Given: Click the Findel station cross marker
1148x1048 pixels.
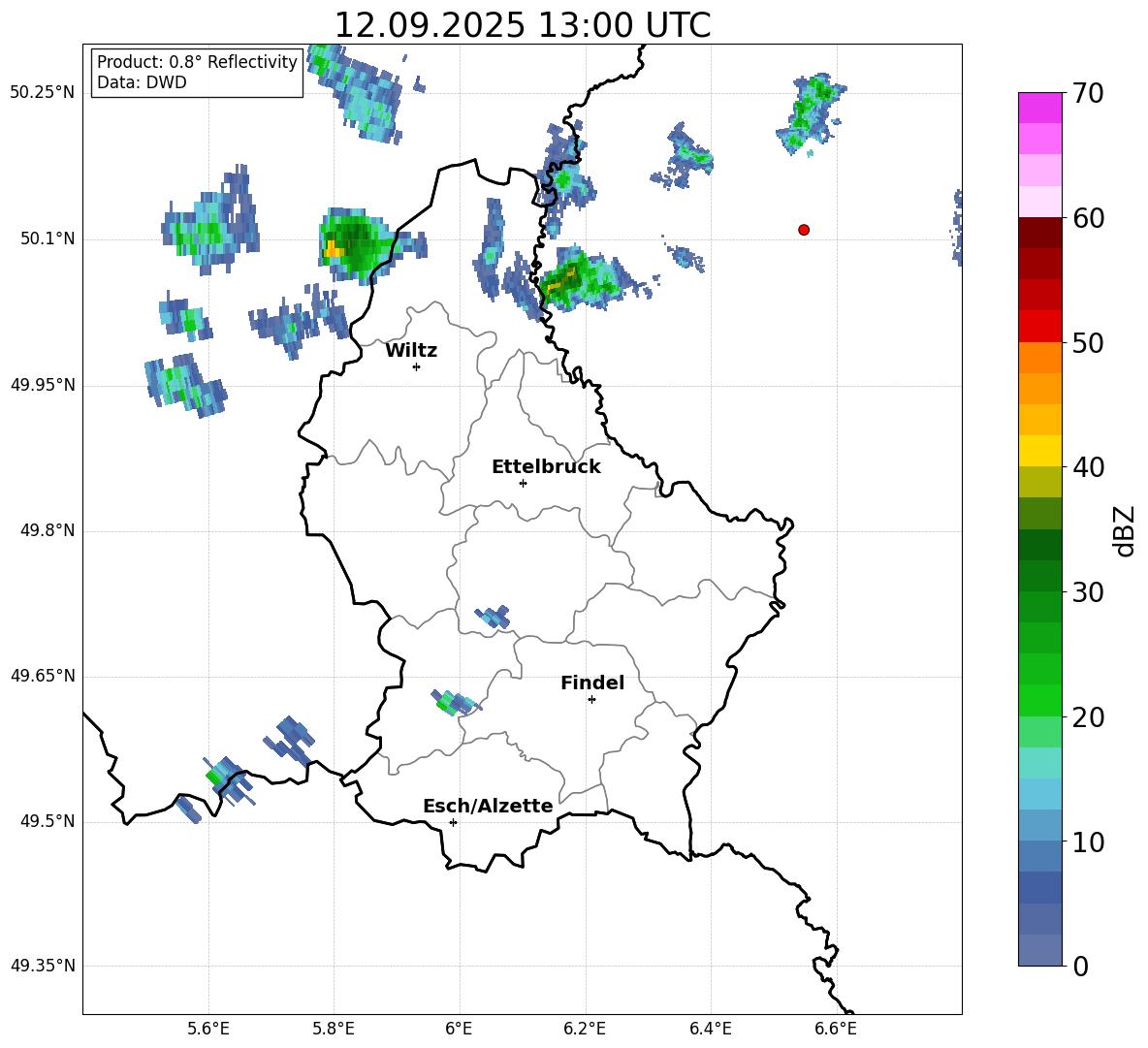Looking at the screenshot, I should [x=591, y=700].
